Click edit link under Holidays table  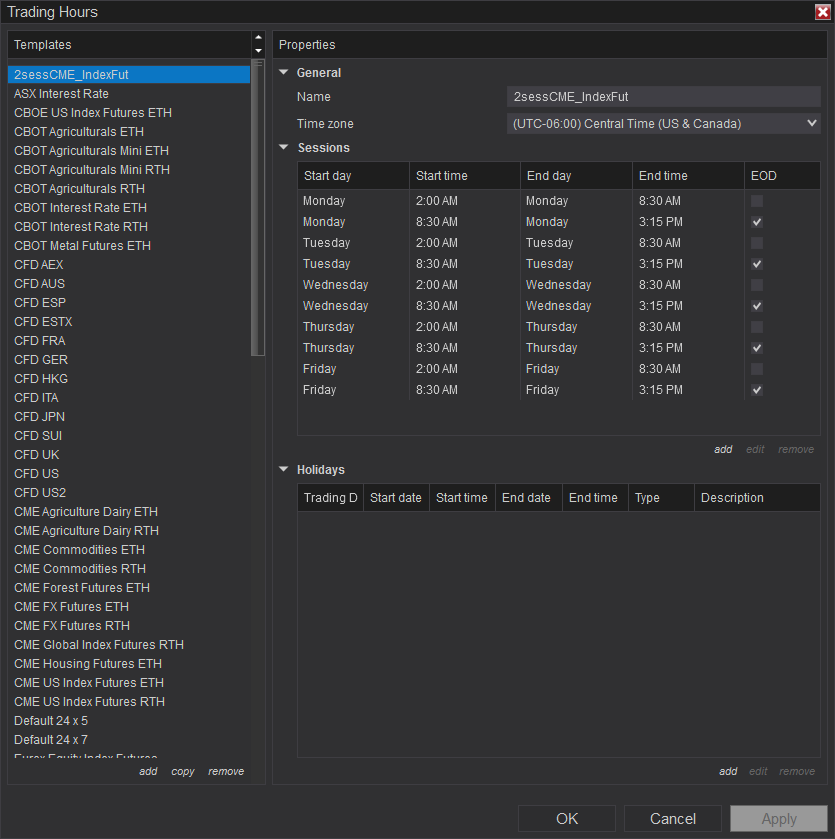tap(758, 771)
